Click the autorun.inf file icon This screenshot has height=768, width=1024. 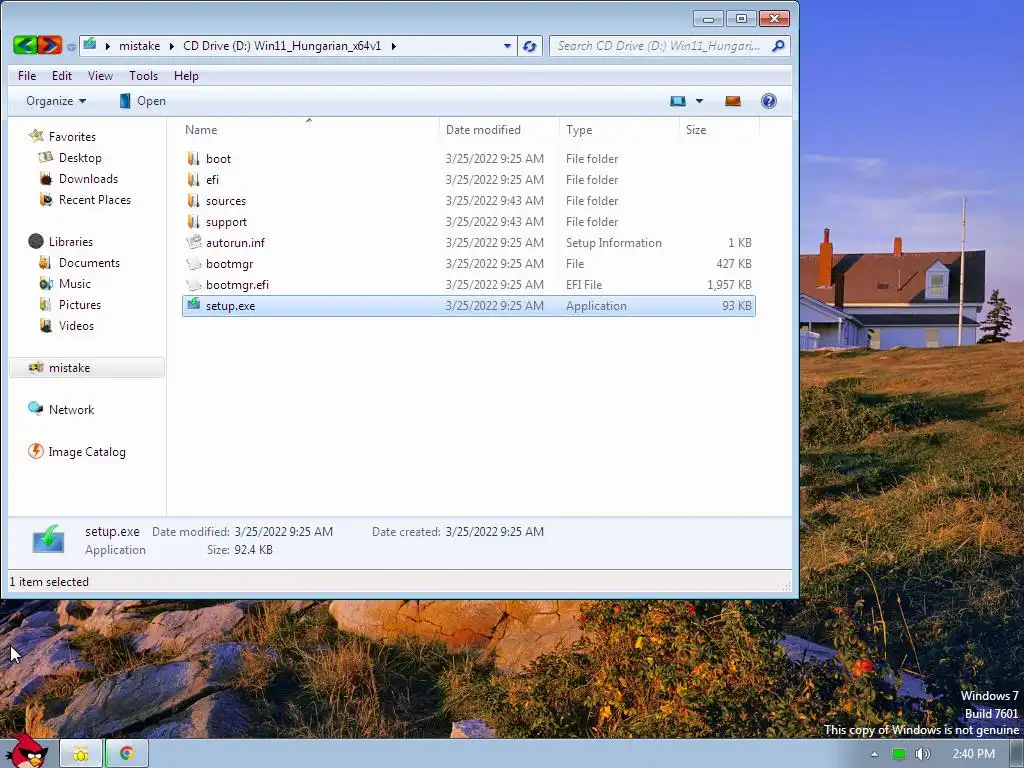coord(193,242)
